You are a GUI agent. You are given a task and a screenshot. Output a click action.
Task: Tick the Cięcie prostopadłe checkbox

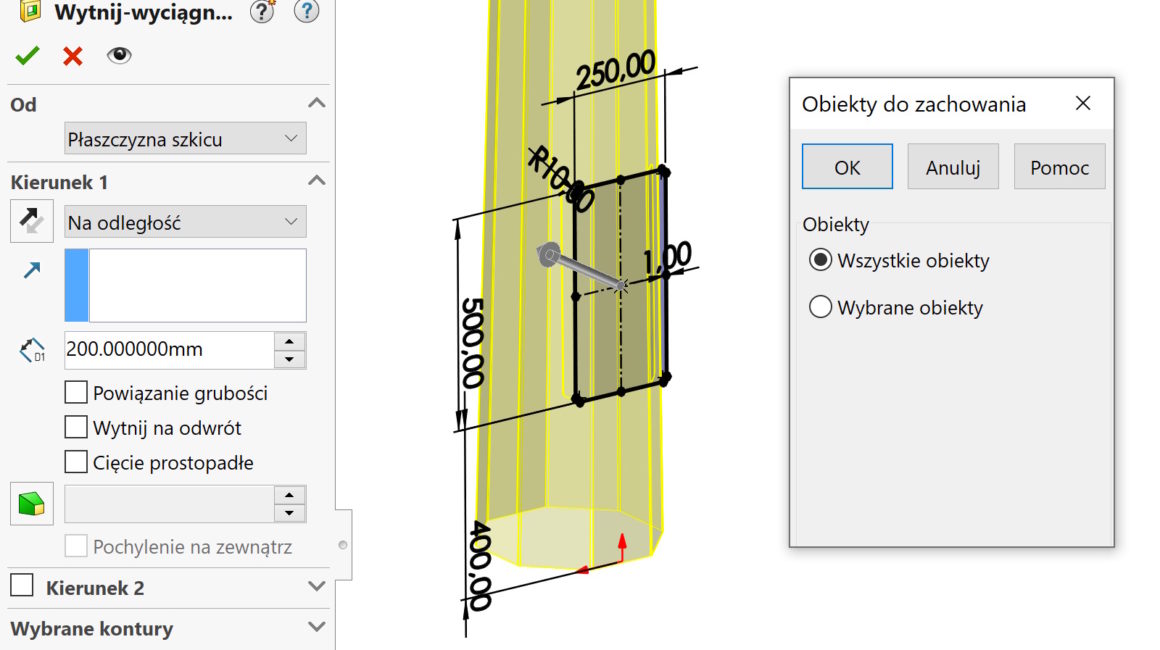pyautogui.click(x=76, y=462)
